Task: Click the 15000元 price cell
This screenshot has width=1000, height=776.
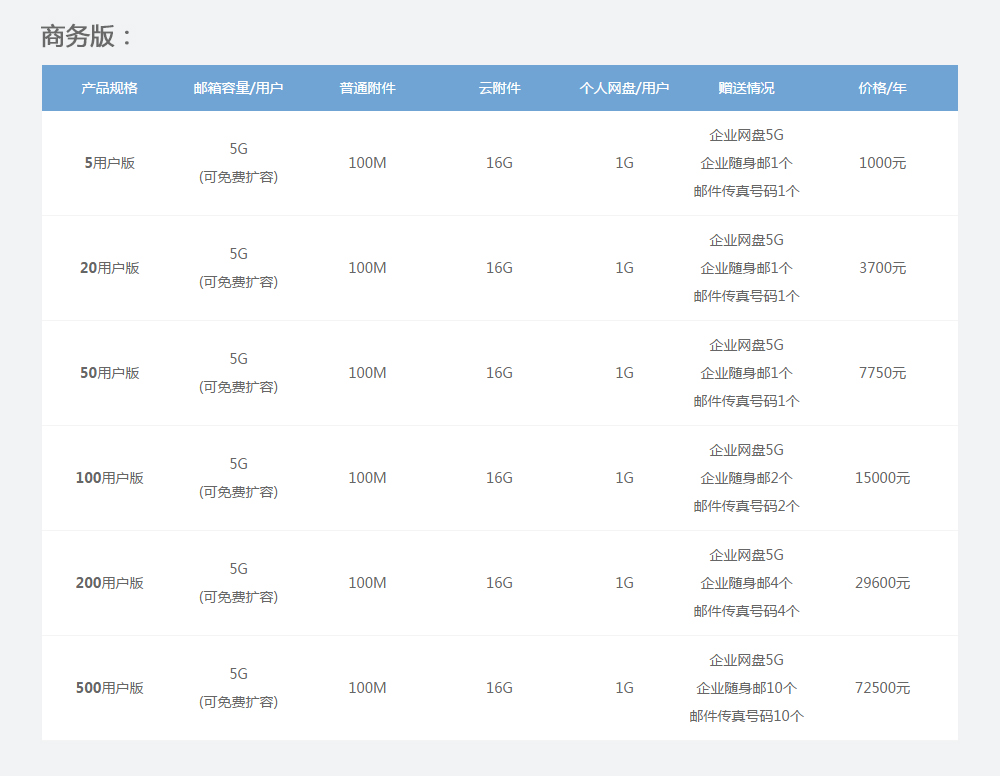Action: (883, 478)
